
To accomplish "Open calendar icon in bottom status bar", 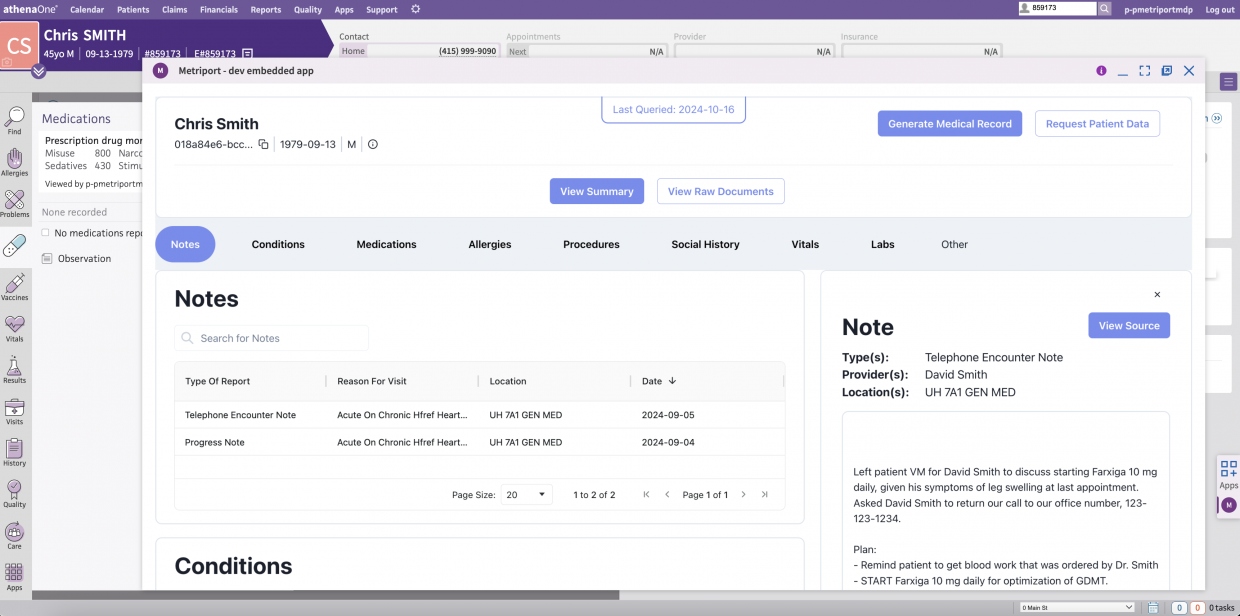I will pyautogui.click(x=1153, y=607).
